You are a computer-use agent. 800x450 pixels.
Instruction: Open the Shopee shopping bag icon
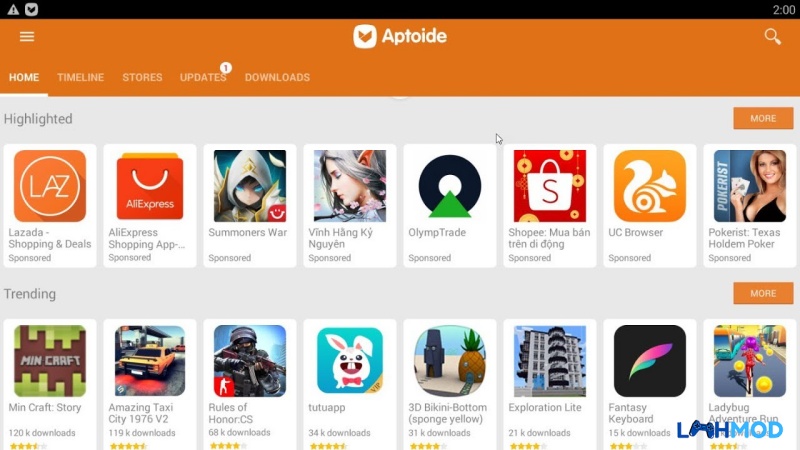(549, 186)
